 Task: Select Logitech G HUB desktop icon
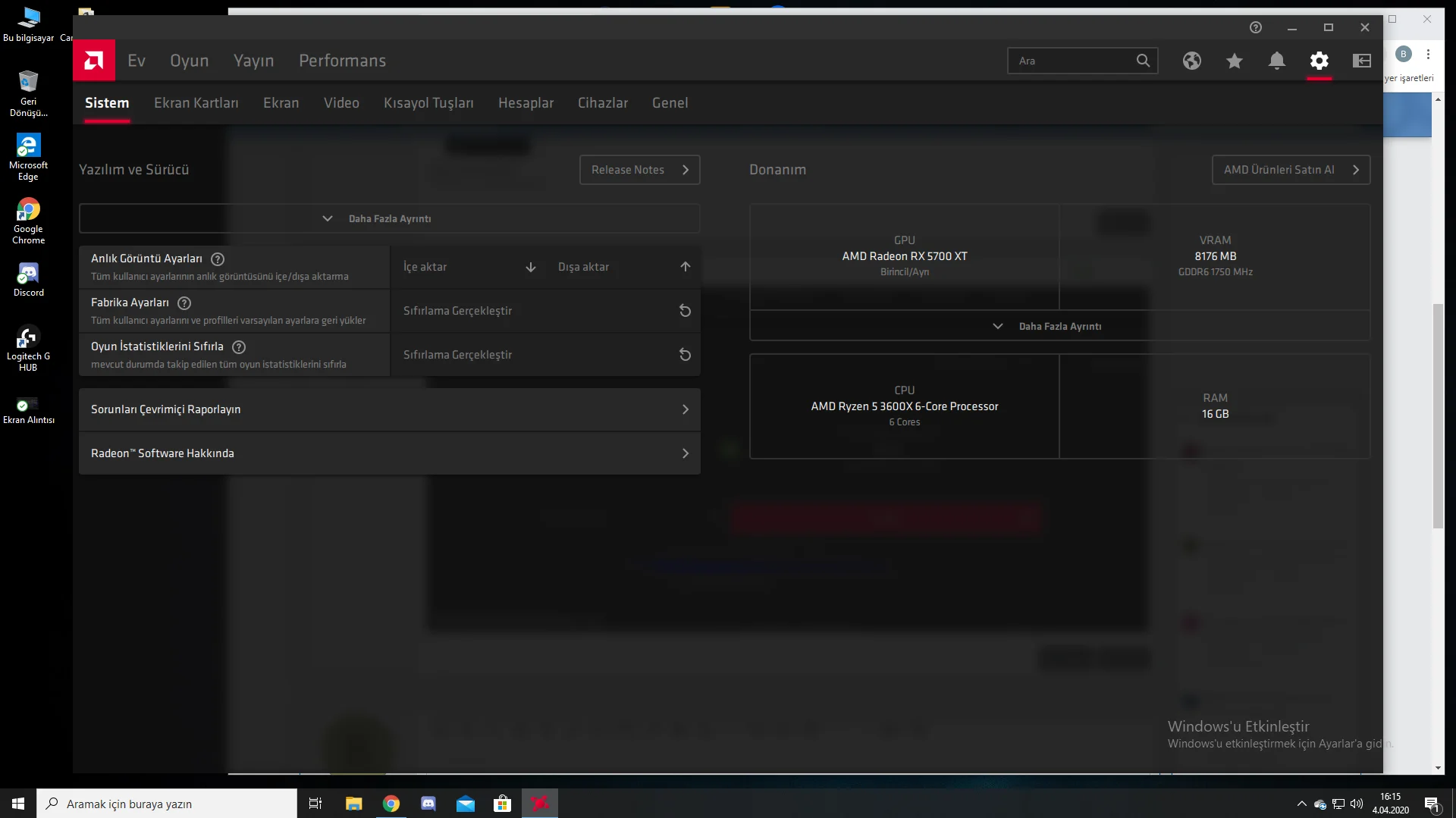click(29, 349)
